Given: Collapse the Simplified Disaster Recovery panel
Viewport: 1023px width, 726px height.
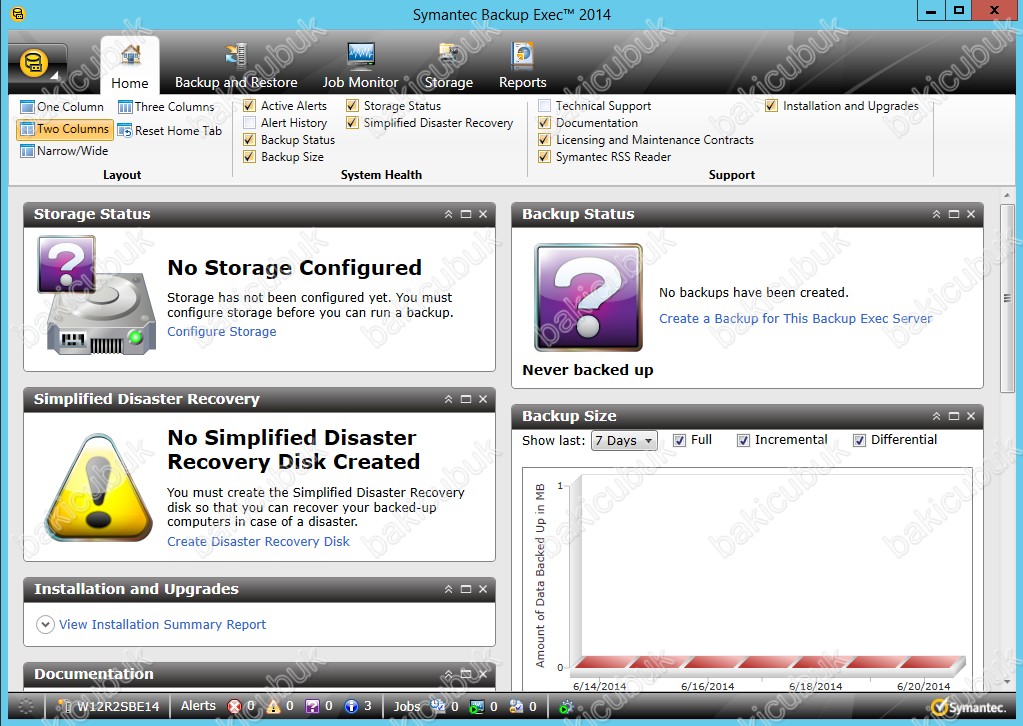Looking at the screenshot, I should tap(448, 399).
